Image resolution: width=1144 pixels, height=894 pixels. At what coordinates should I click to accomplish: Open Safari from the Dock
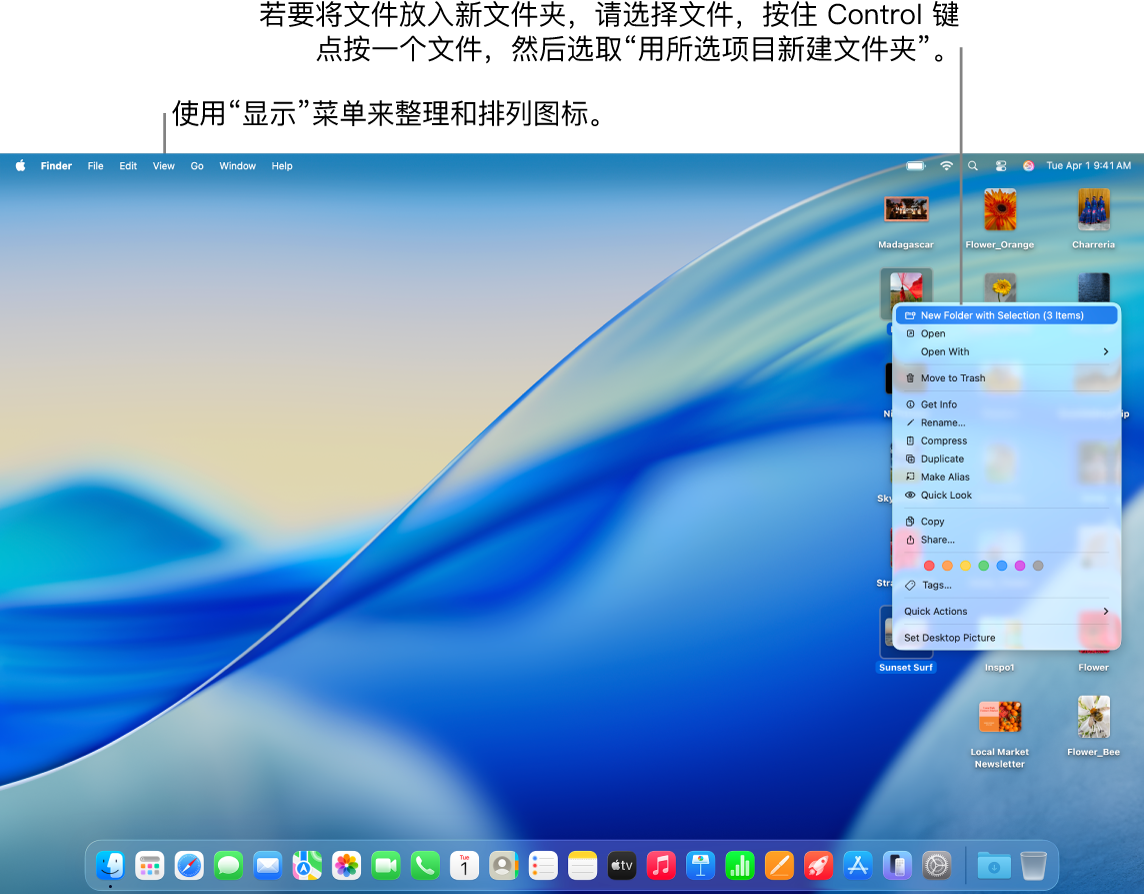point(189,865)
